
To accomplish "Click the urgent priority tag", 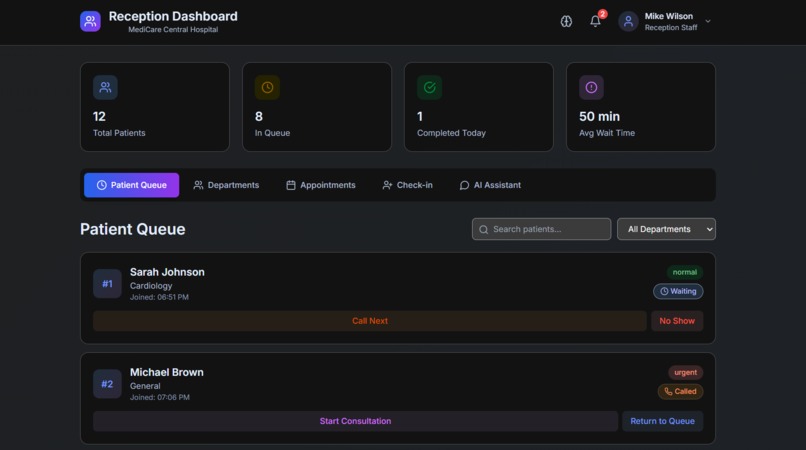I will tap(685, 372).
